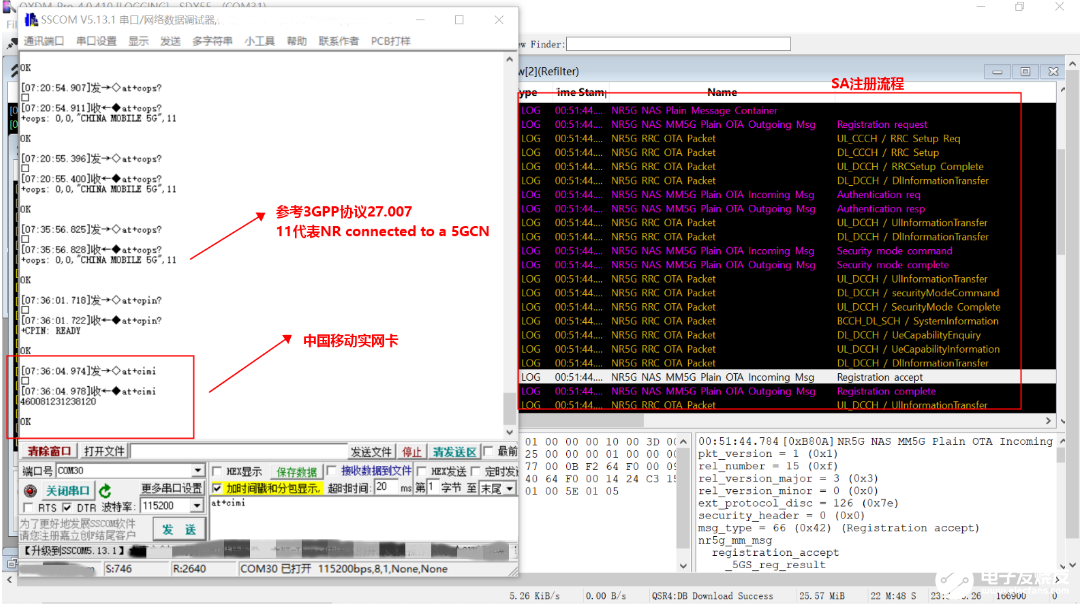This screenshot has width=1080, height=606.
Task: Open PCB打样 menu
Action: tap(391, 41)
